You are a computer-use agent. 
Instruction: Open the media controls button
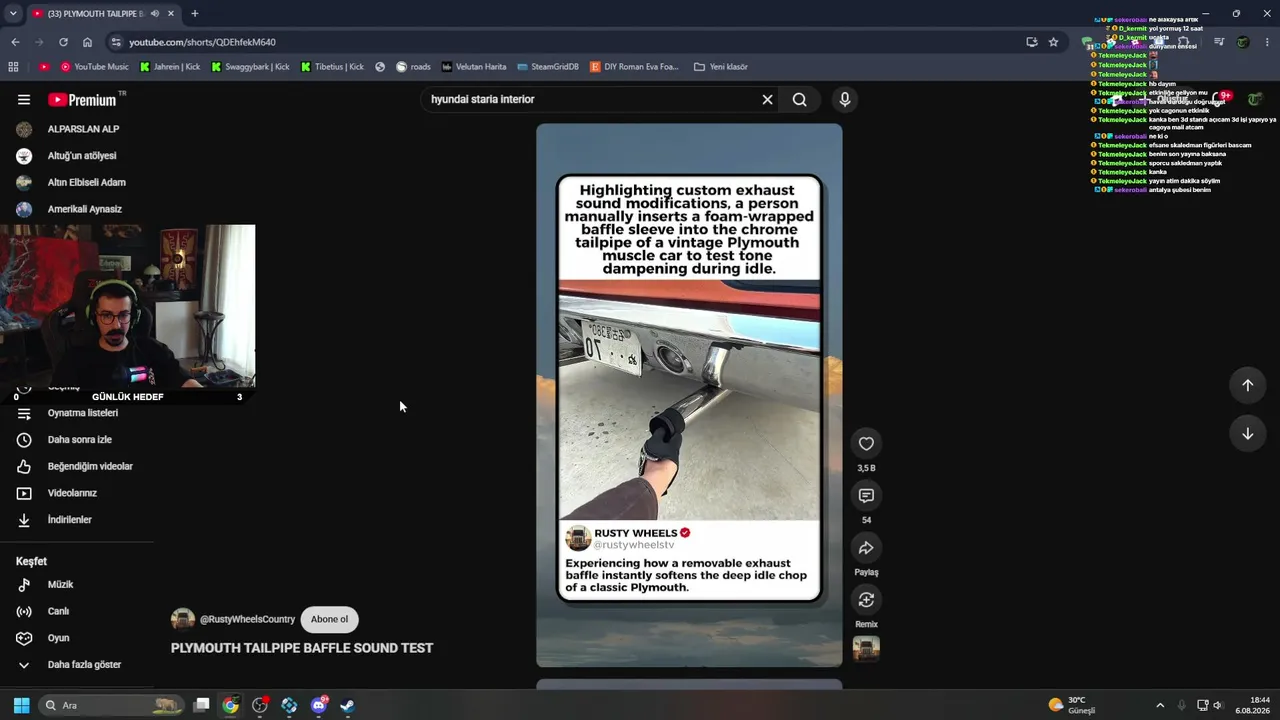[1219, 42]
